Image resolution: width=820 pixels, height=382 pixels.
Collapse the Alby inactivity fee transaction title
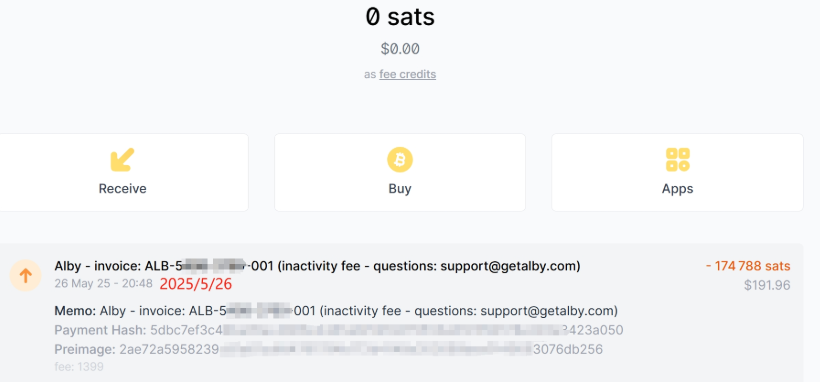point(317,266)
